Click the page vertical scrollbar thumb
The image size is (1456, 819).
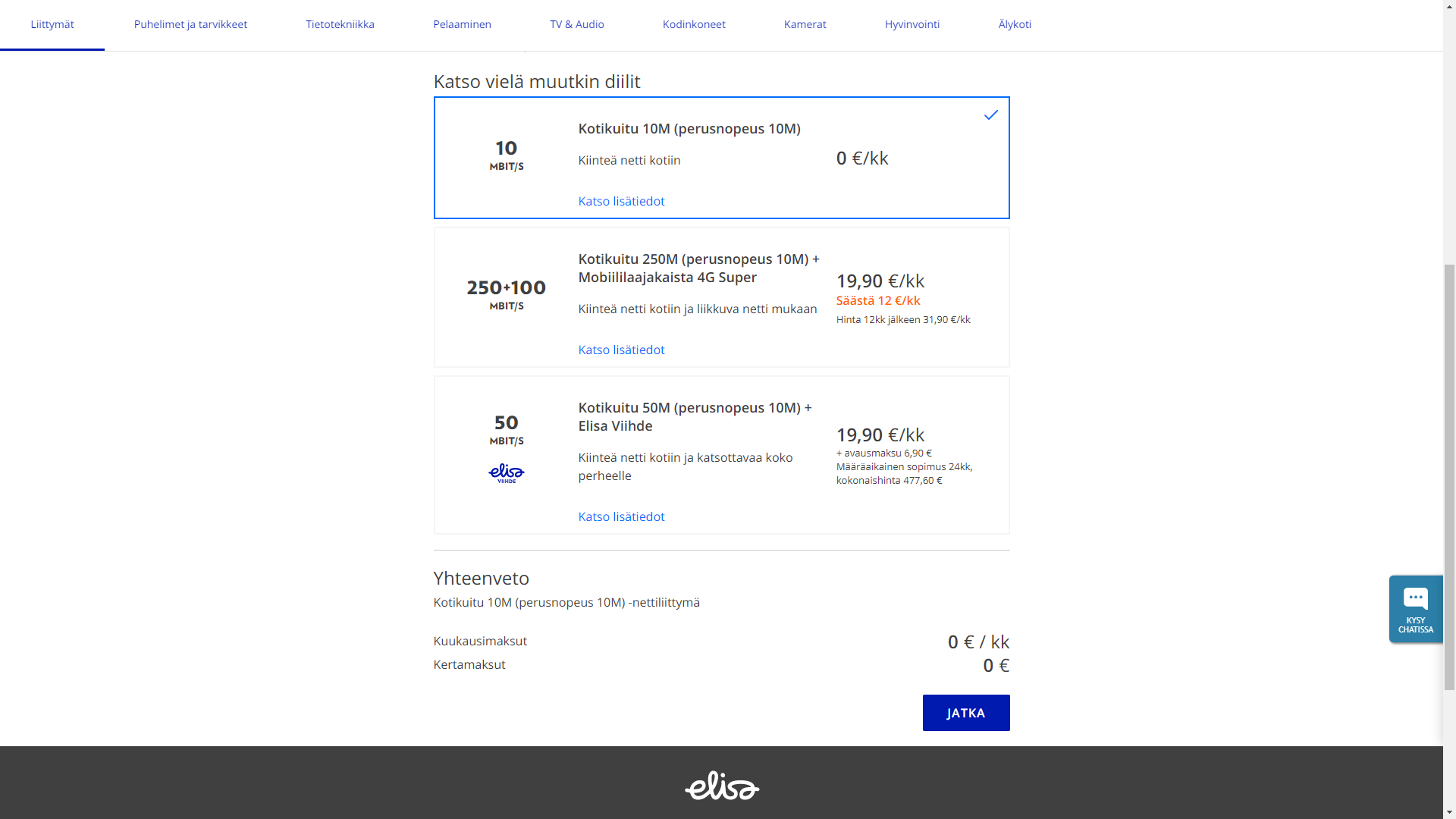pyautogui.click(x=1449, y=477)
